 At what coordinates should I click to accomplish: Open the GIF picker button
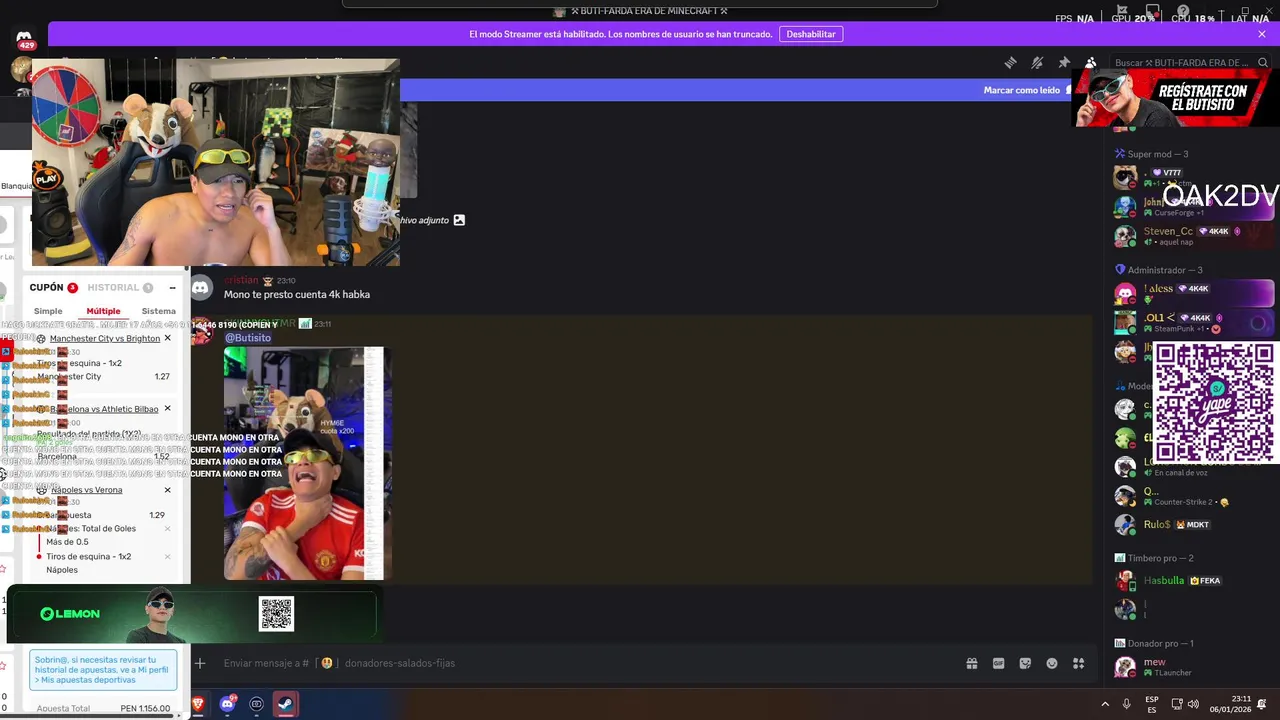(998, 663)
